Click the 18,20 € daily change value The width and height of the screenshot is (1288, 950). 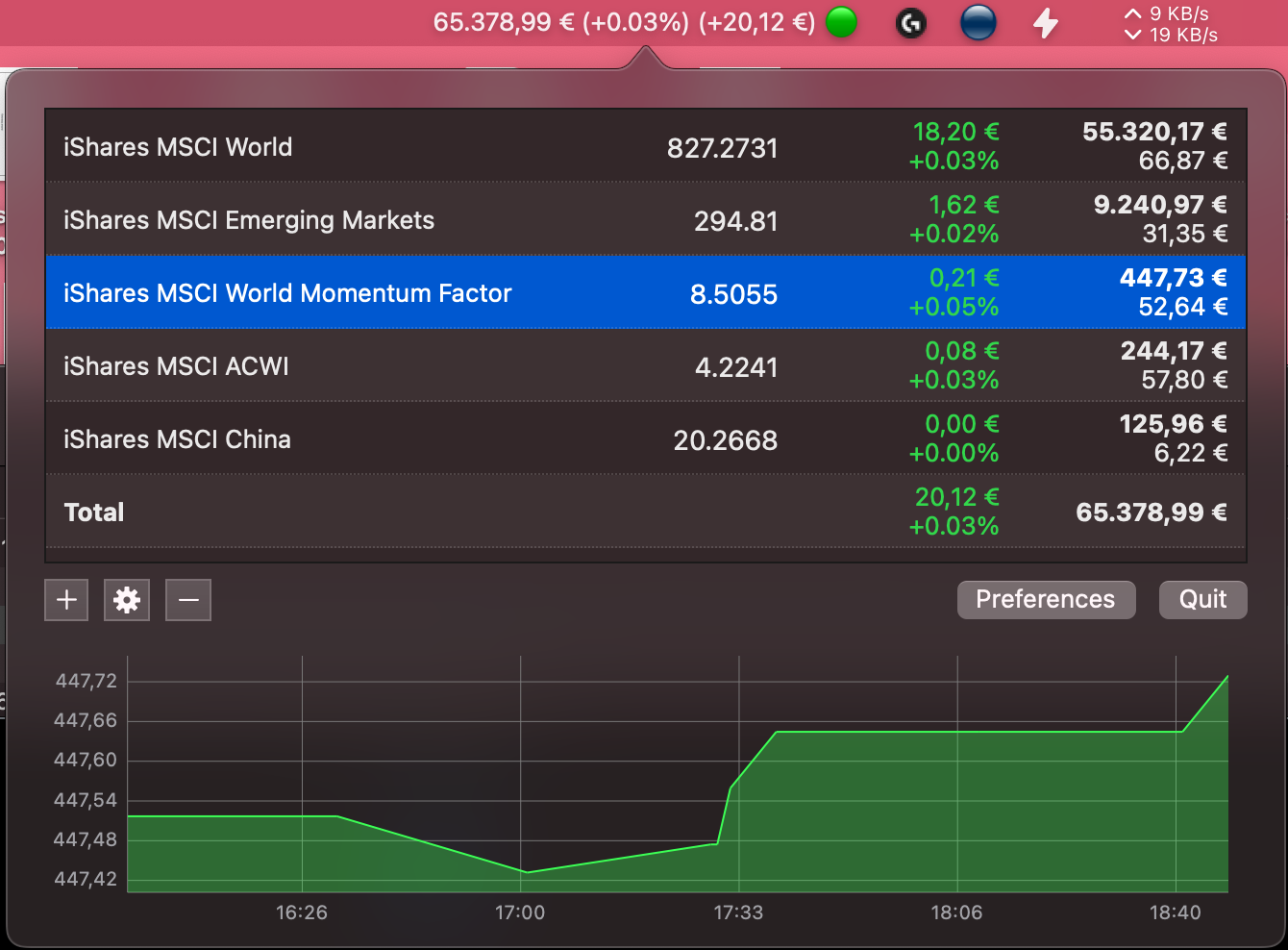point(955,132)
